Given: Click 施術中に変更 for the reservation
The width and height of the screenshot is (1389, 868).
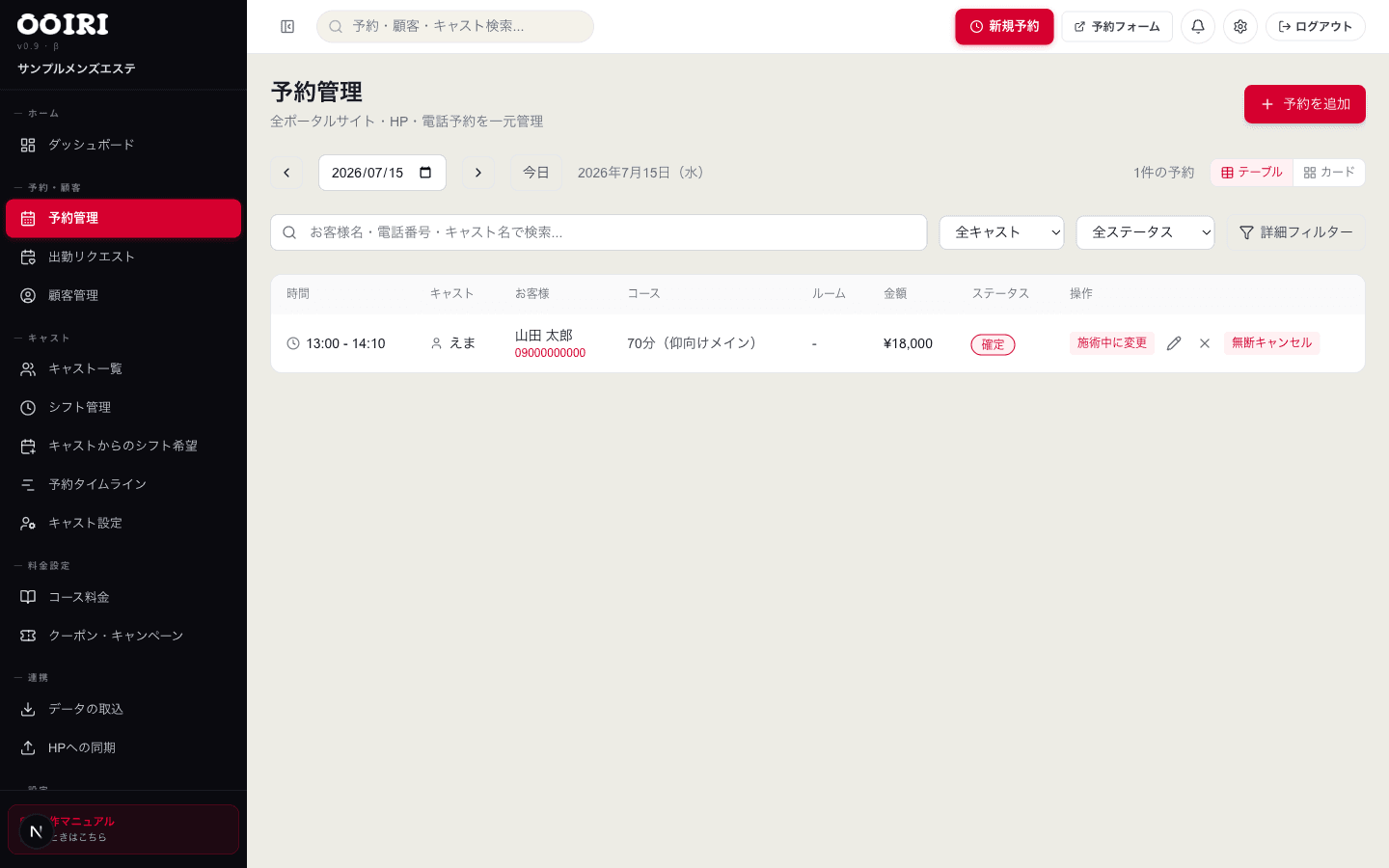Looking at the screenshot, I should 1112,343.
